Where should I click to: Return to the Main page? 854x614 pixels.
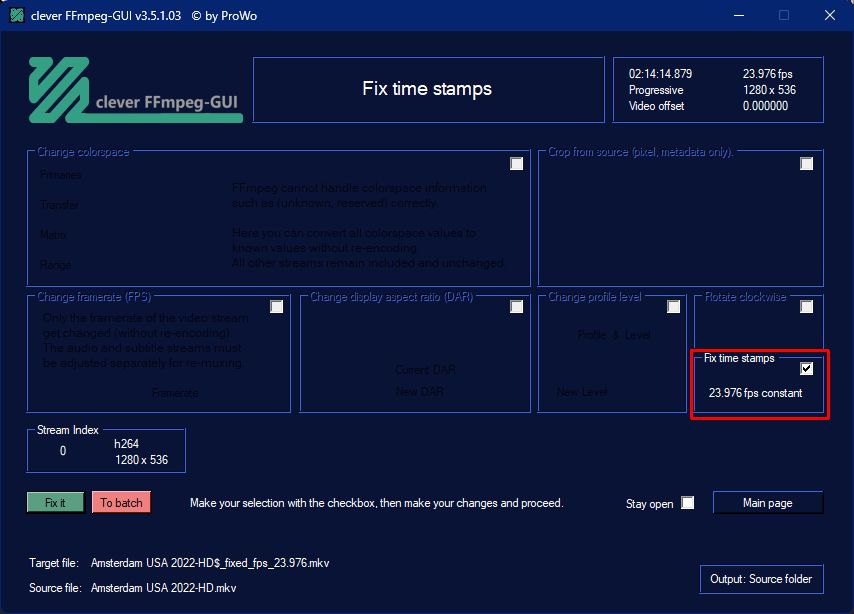point(768,503)
